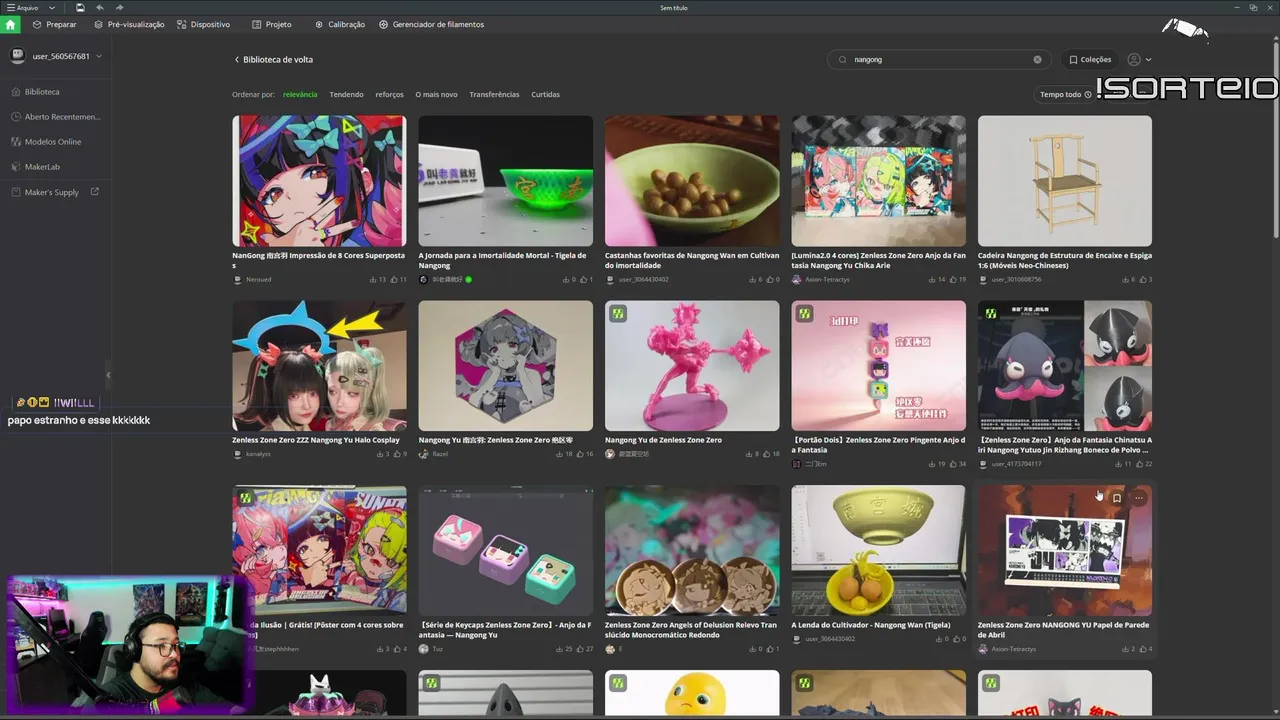Screen dimensions: 1280x720
Task: Open NanGong 8 Cores Superposta model thumbnail
Action: 319,181
